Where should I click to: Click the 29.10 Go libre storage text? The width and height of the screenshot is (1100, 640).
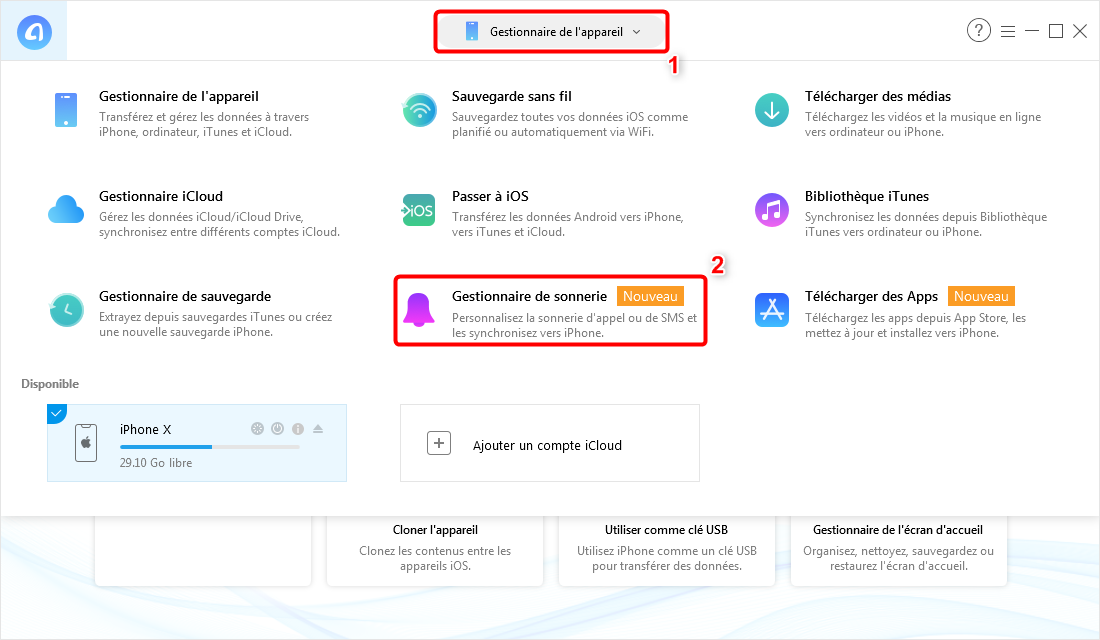pos(156,463)
